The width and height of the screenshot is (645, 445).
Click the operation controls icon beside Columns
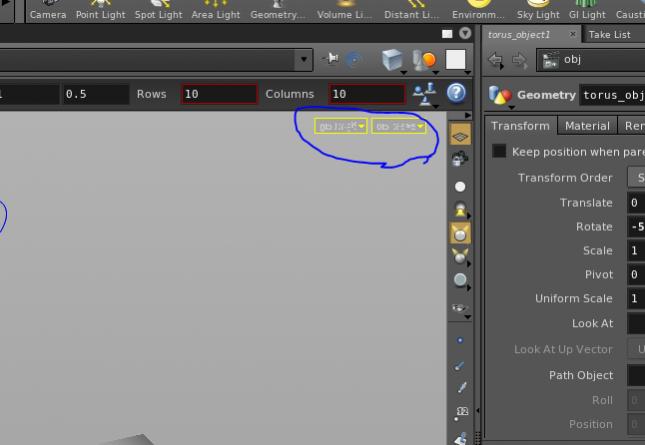tap(425, 94)
